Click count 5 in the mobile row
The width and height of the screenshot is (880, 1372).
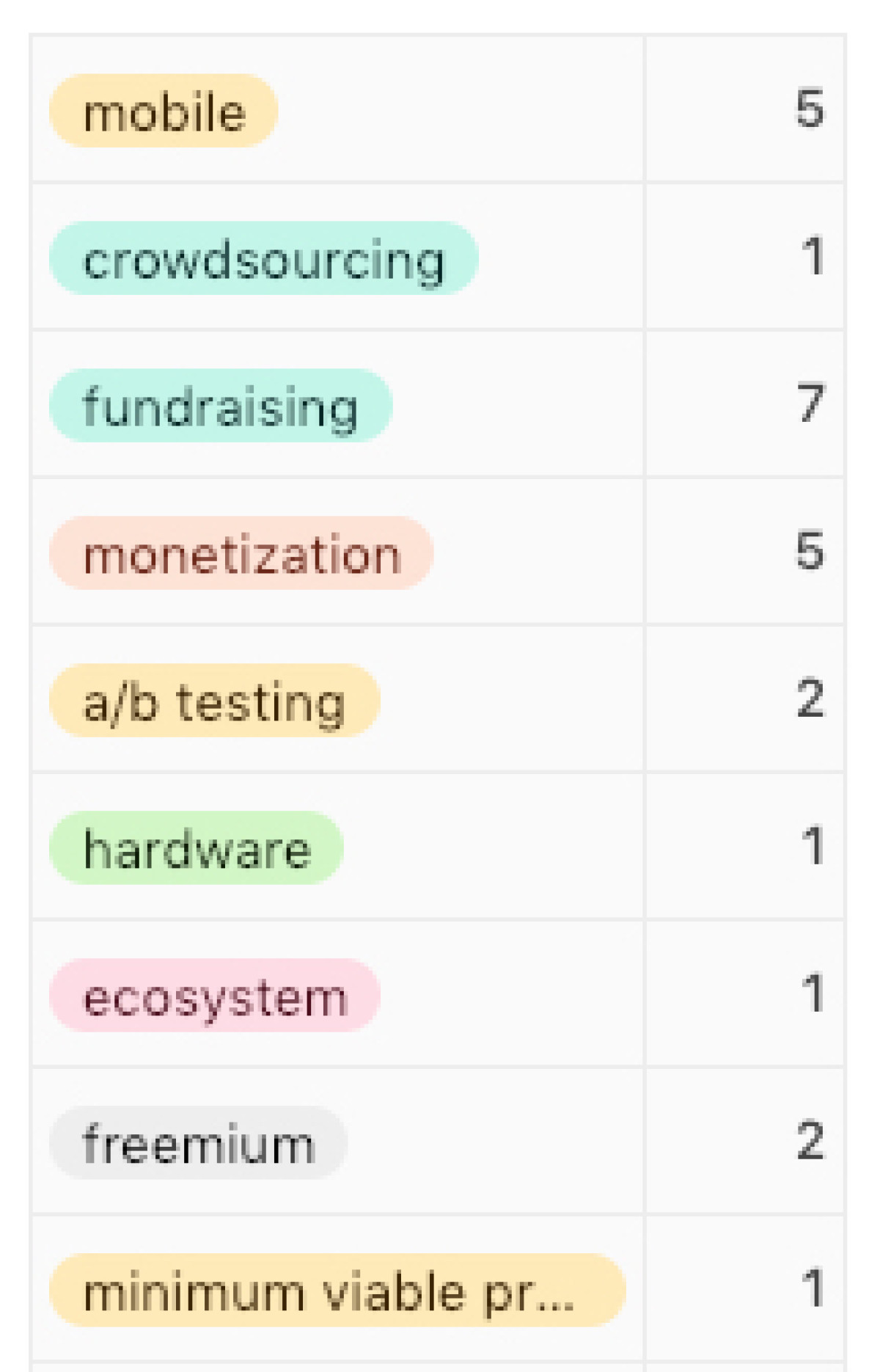[810, 110]
